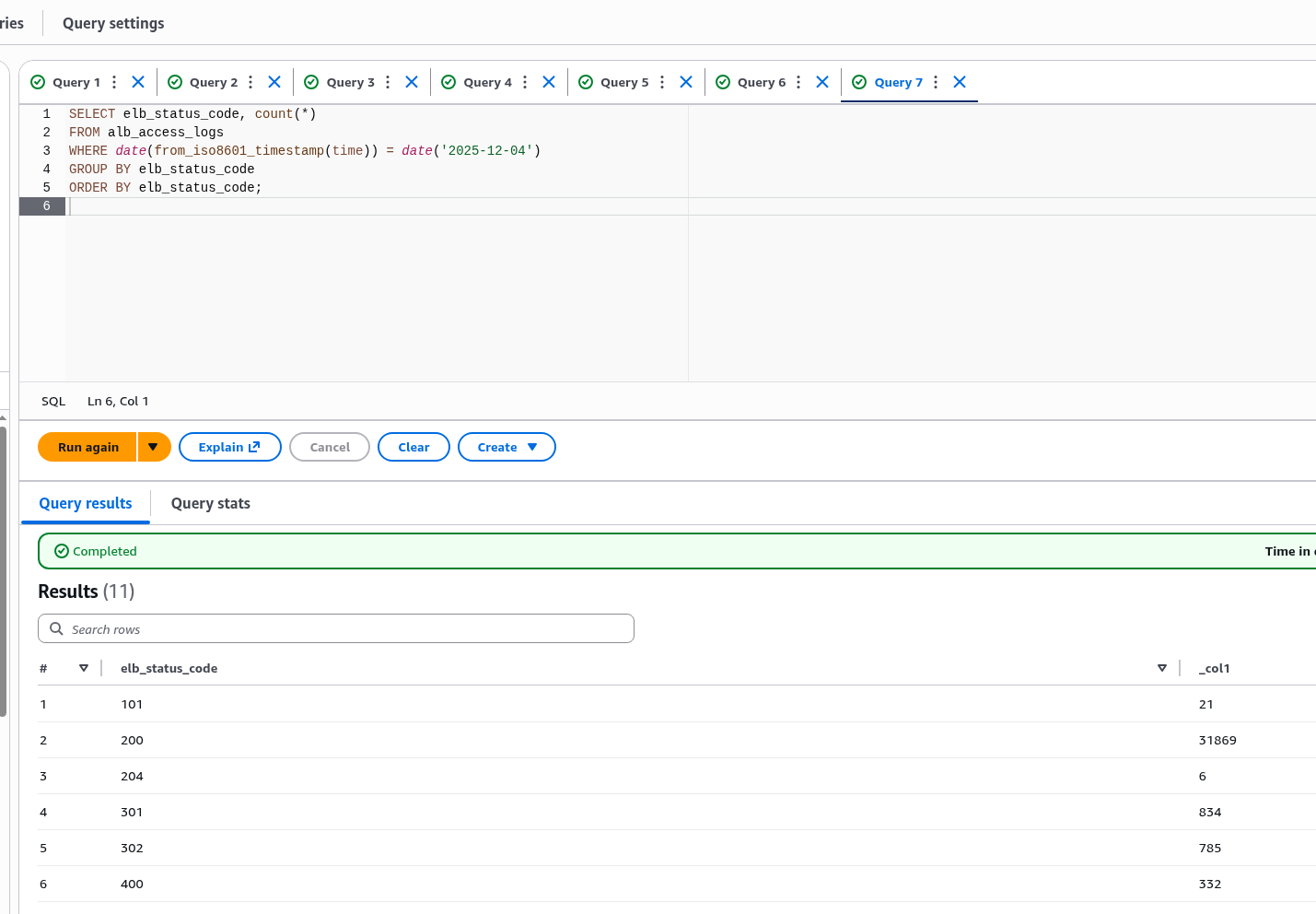Clear the query editor contents
Image resolution: width=1316 pixels, height=914 pixels.
(x=413, y=447)
